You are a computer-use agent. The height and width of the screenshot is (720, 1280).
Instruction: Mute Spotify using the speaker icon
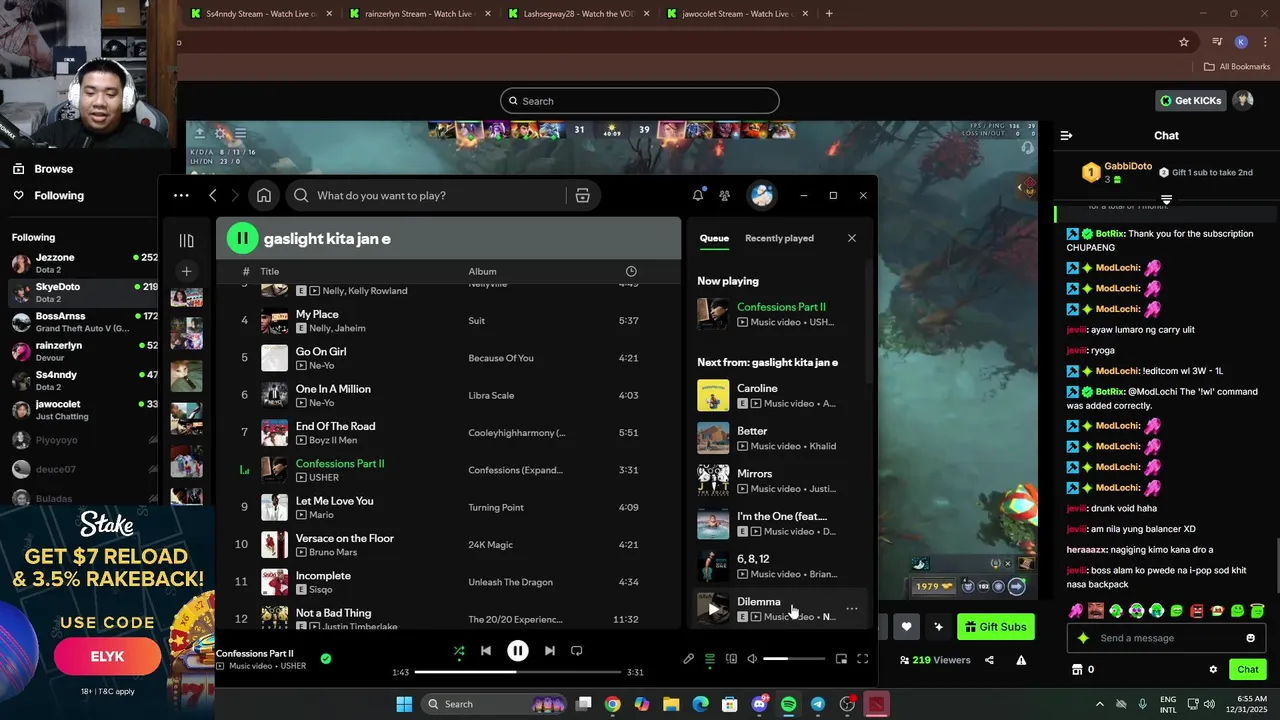coord(752,659)
